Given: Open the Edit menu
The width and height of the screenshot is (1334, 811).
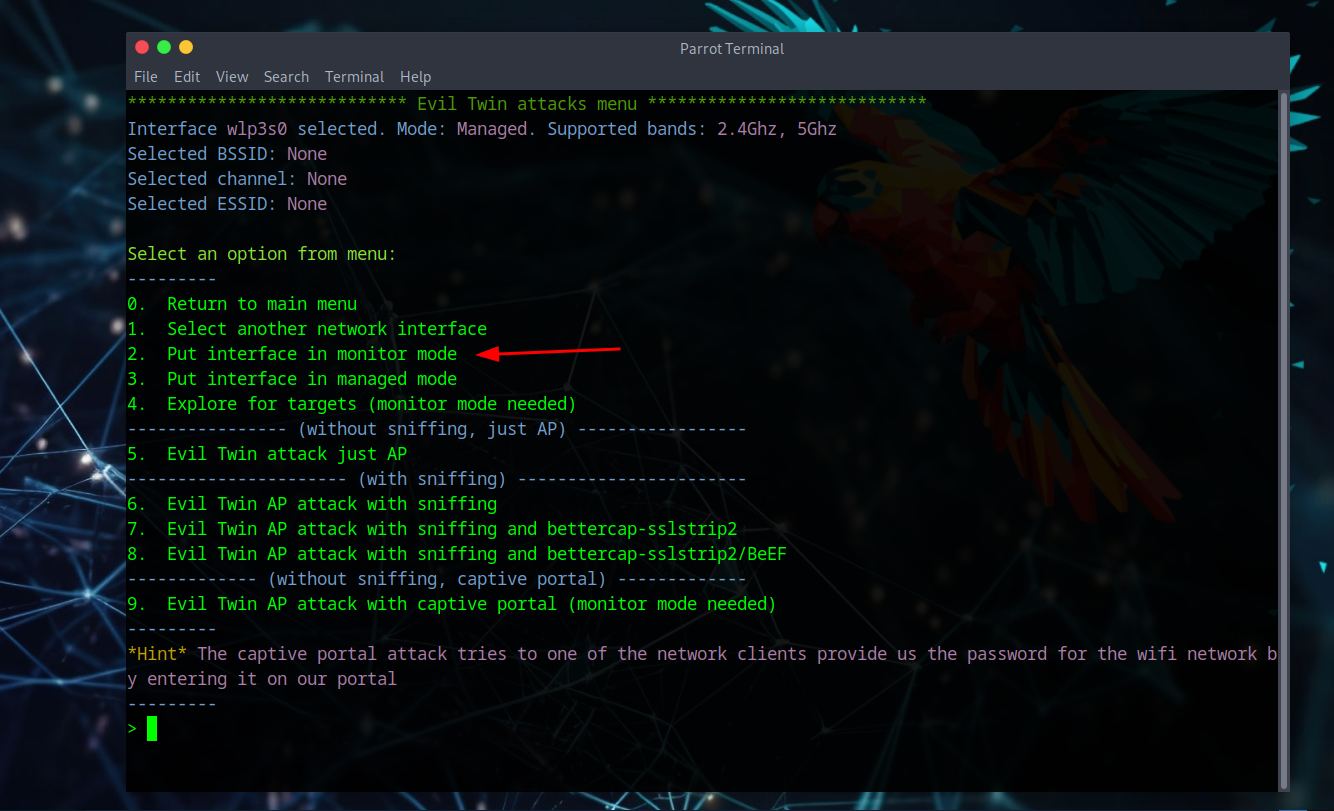Looking at the screenshot, I should (x=187, y=77).
